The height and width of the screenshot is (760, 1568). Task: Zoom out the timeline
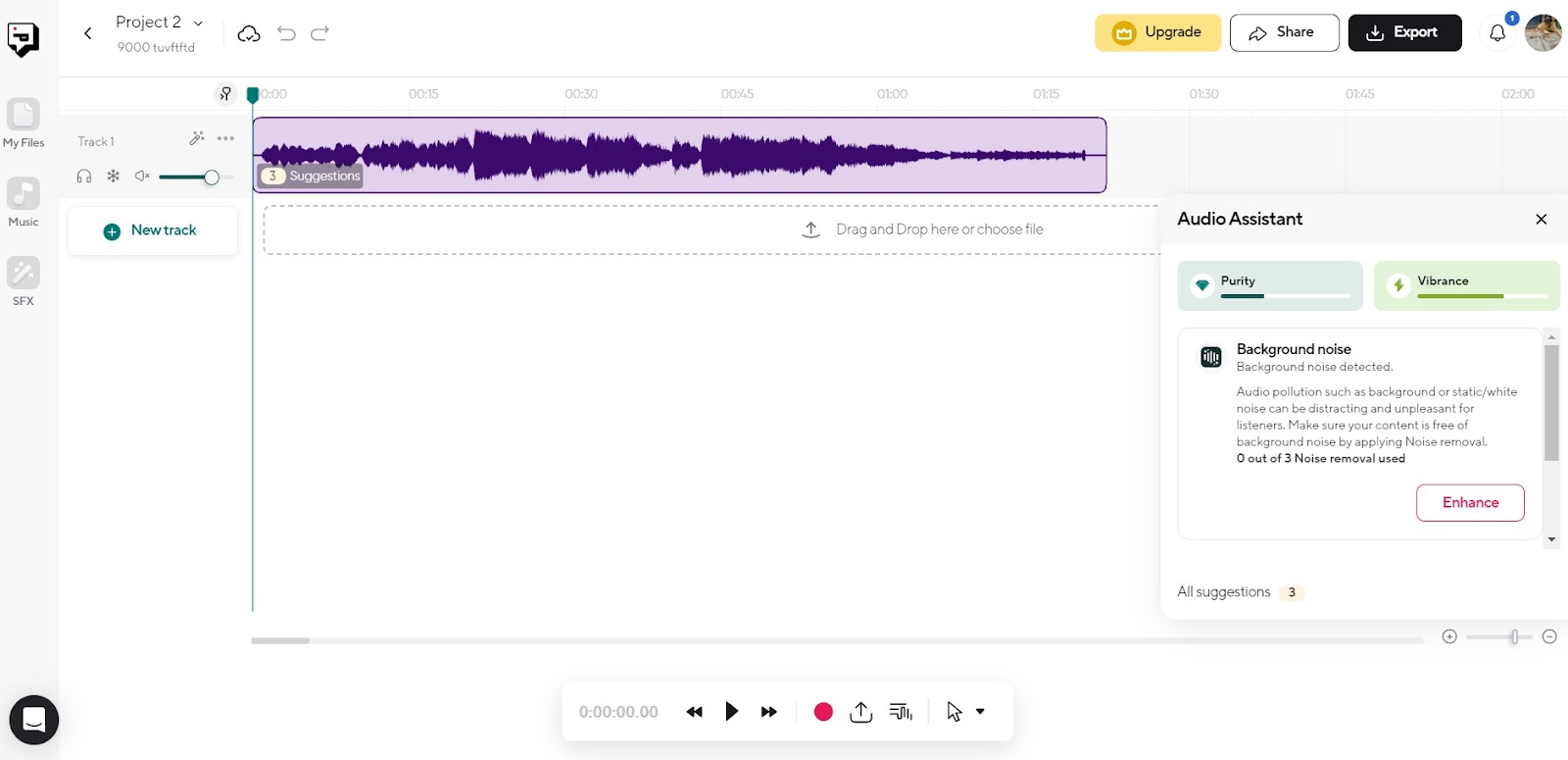[1549, 636]
